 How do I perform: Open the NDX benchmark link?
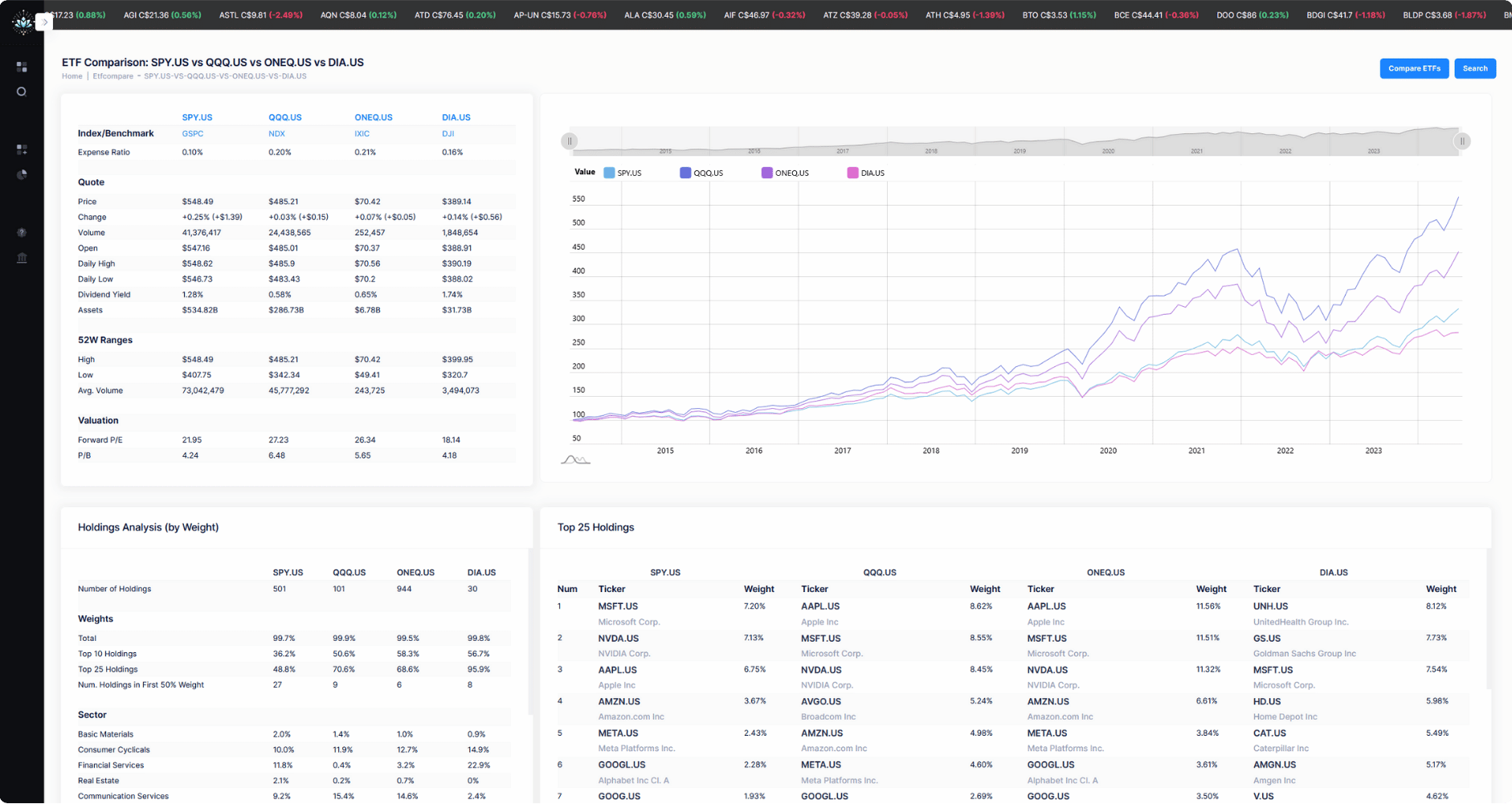(x=276, y=134)
